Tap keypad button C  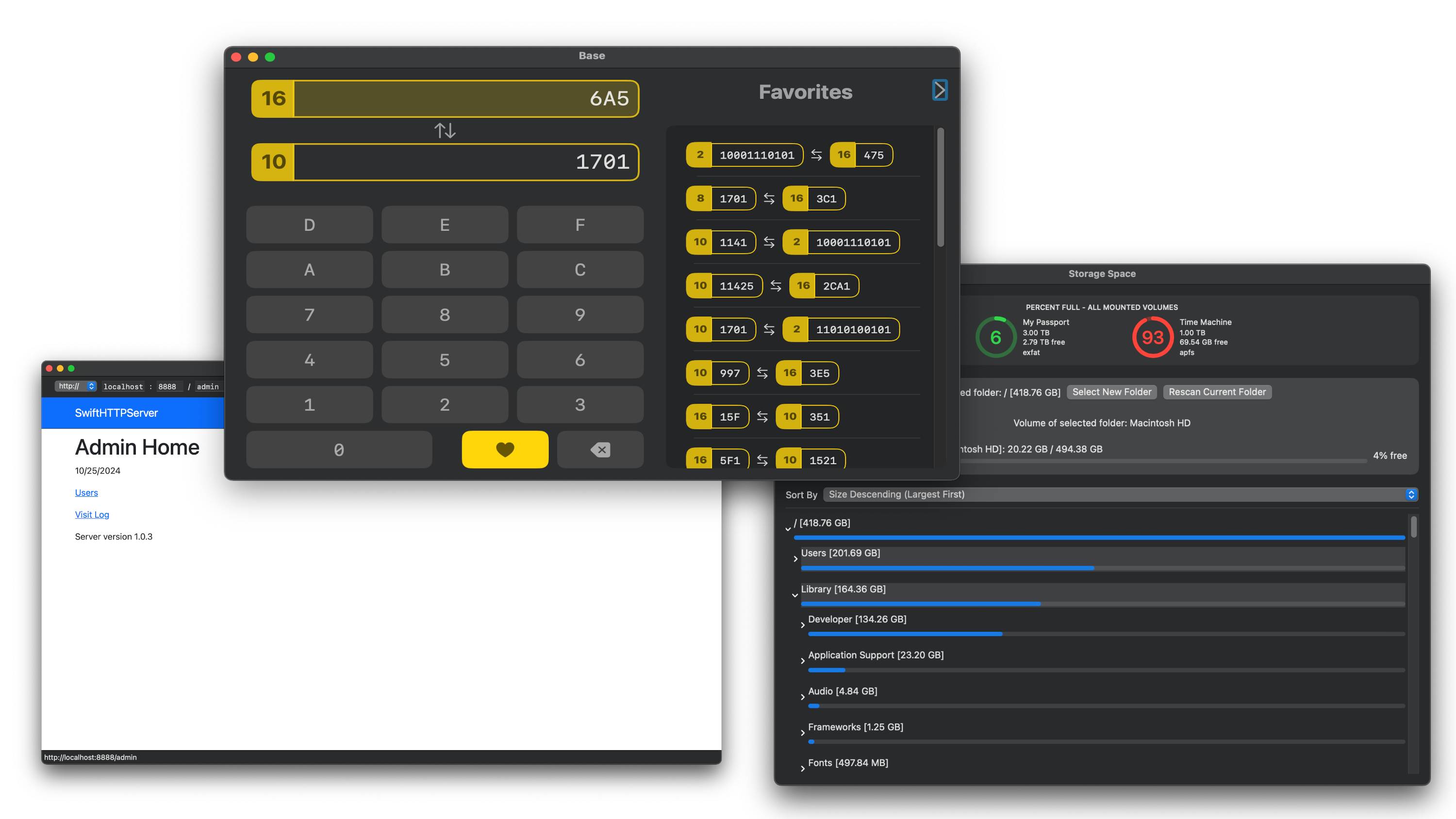pyautogui.click(x=580, y=270)
